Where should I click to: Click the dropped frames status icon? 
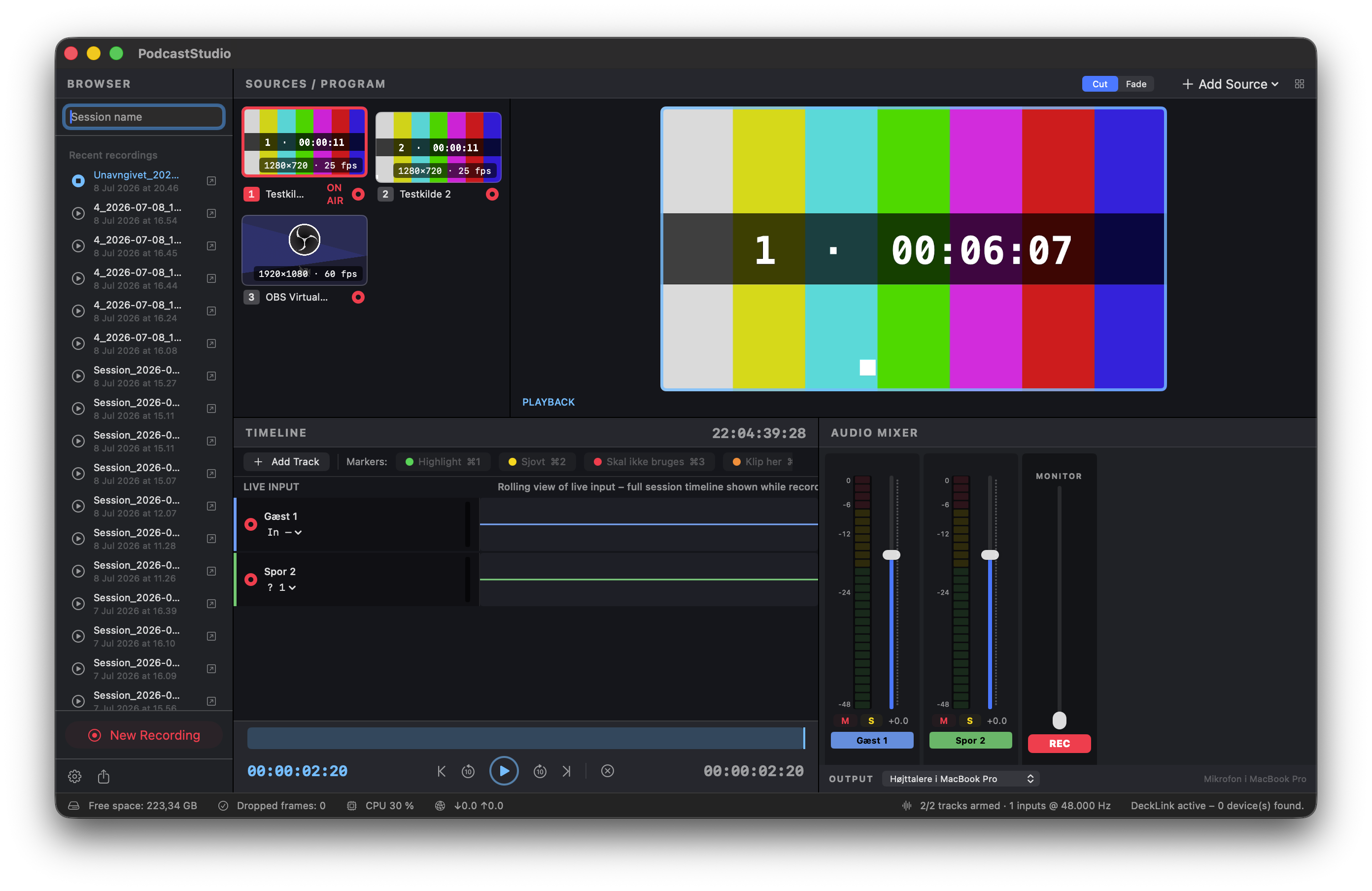[223, 806]
